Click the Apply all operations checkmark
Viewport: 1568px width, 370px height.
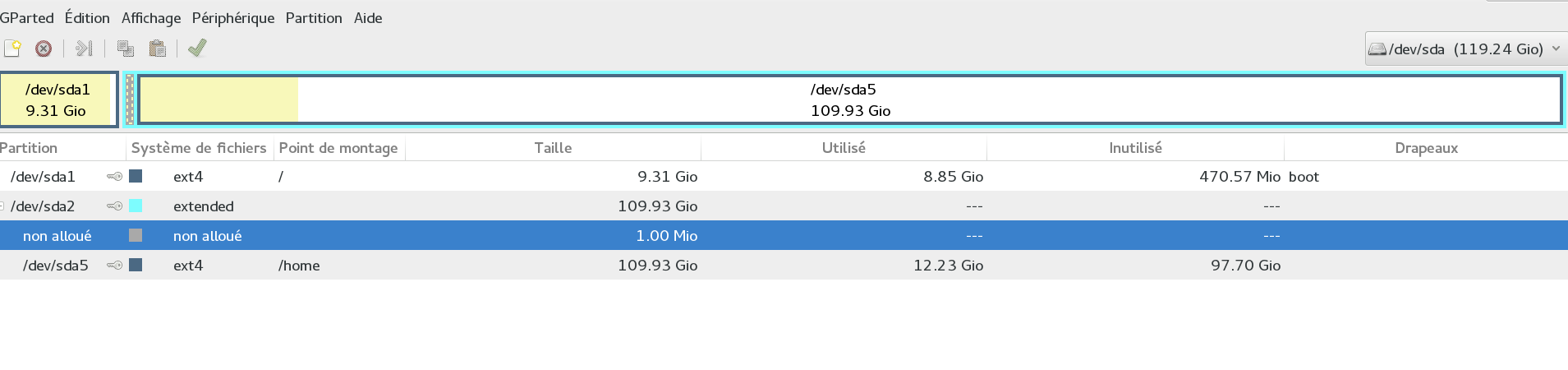(197, 49)
